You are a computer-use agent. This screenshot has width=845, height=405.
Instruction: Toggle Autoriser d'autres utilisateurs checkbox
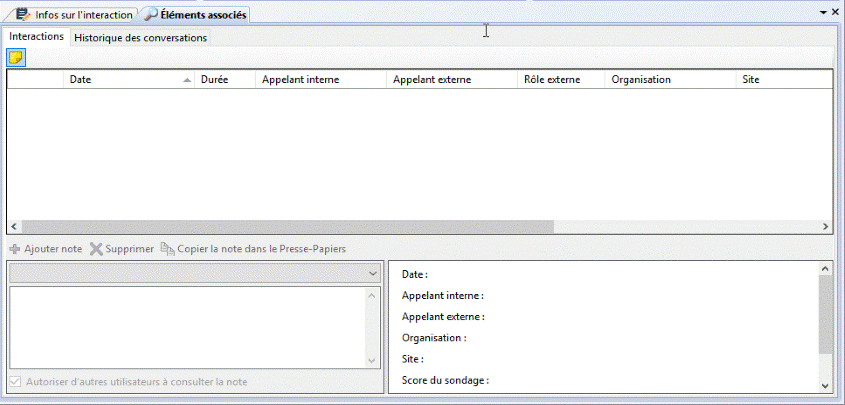click(x=14, y=382)
